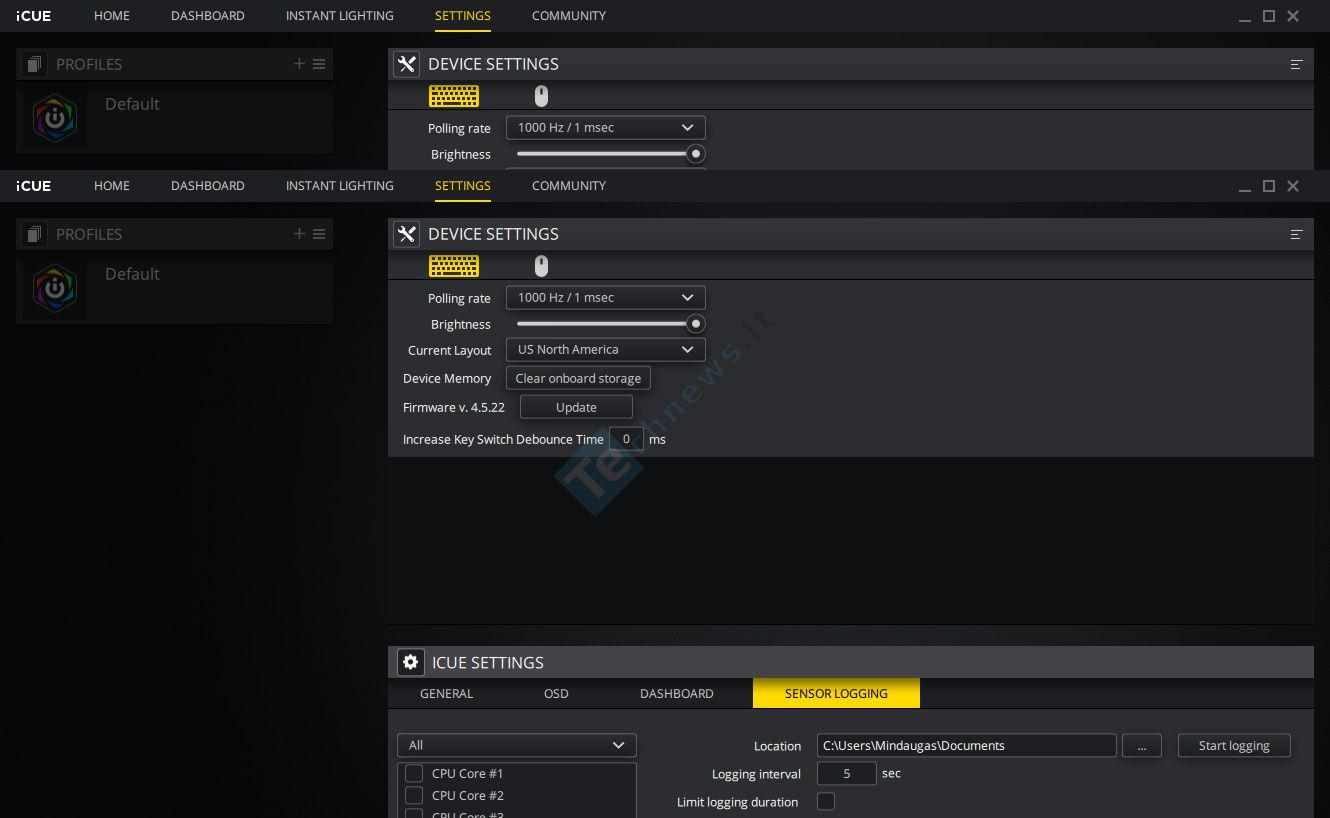1330x818 pixels.
Task: Select SETTINGS tab in front window
Action: point(463,186)
